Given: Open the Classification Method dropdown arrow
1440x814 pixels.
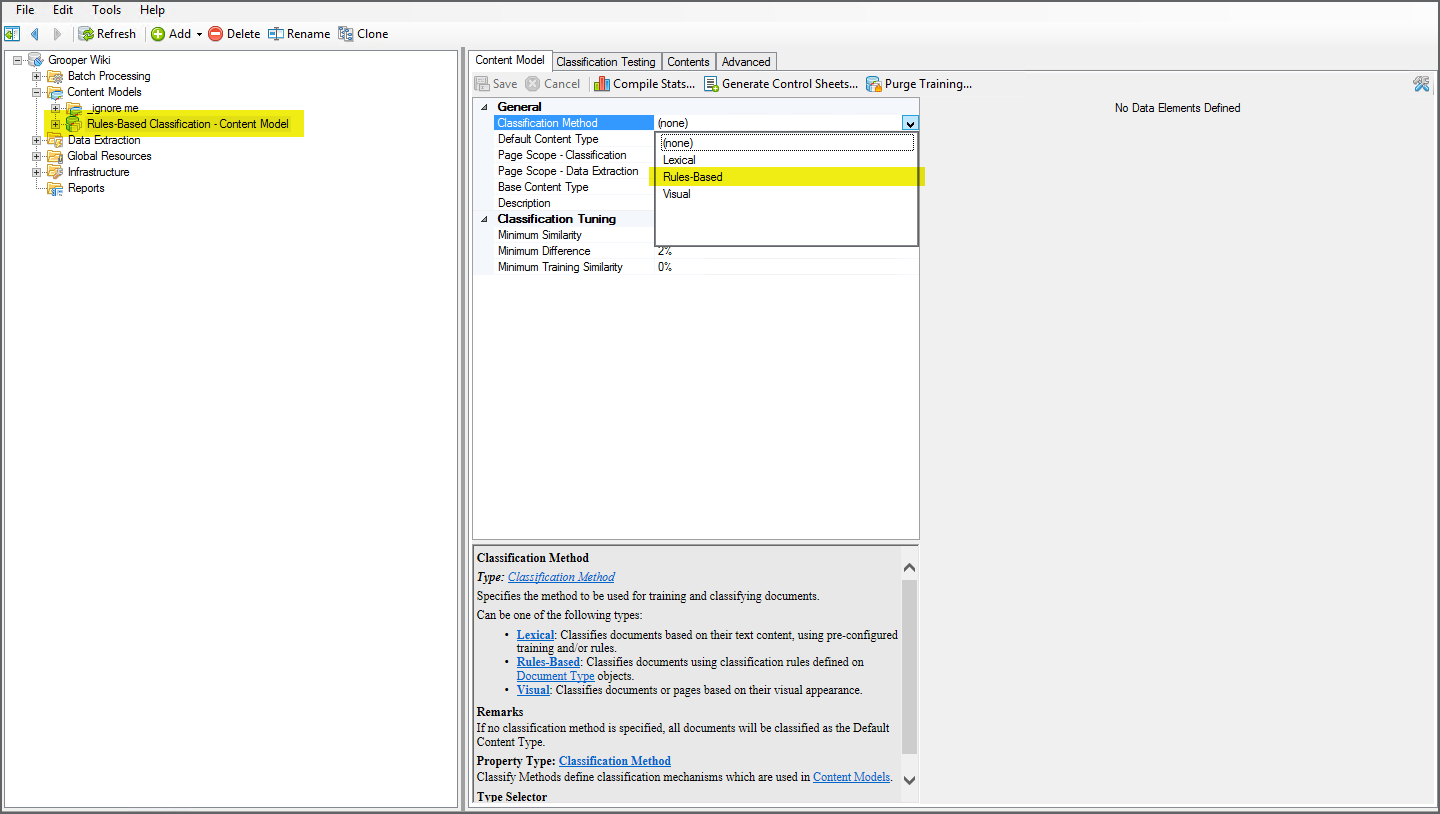Looking at the screenshot, I should 909,123.
